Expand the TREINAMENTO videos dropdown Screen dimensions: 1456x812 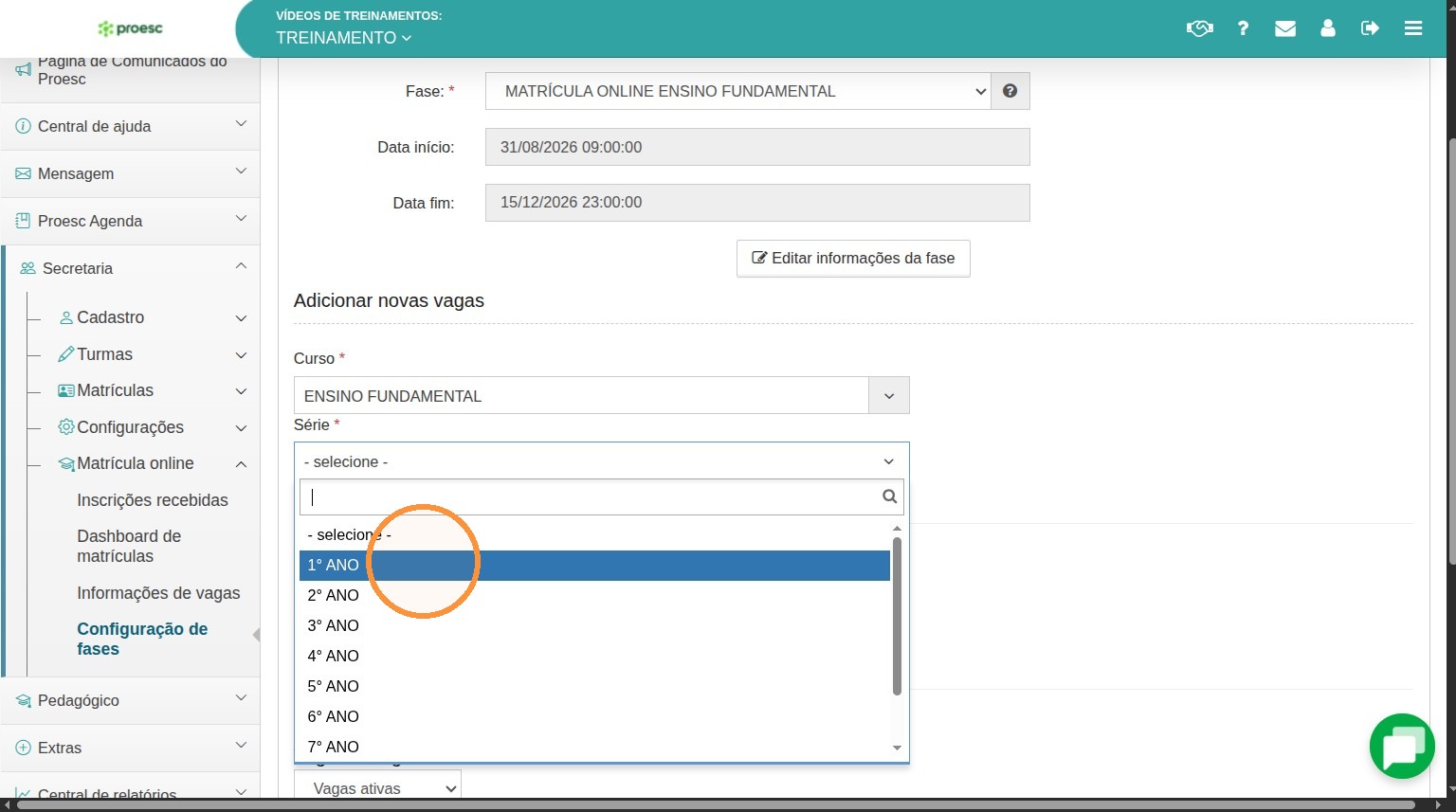tap(344, 38)
